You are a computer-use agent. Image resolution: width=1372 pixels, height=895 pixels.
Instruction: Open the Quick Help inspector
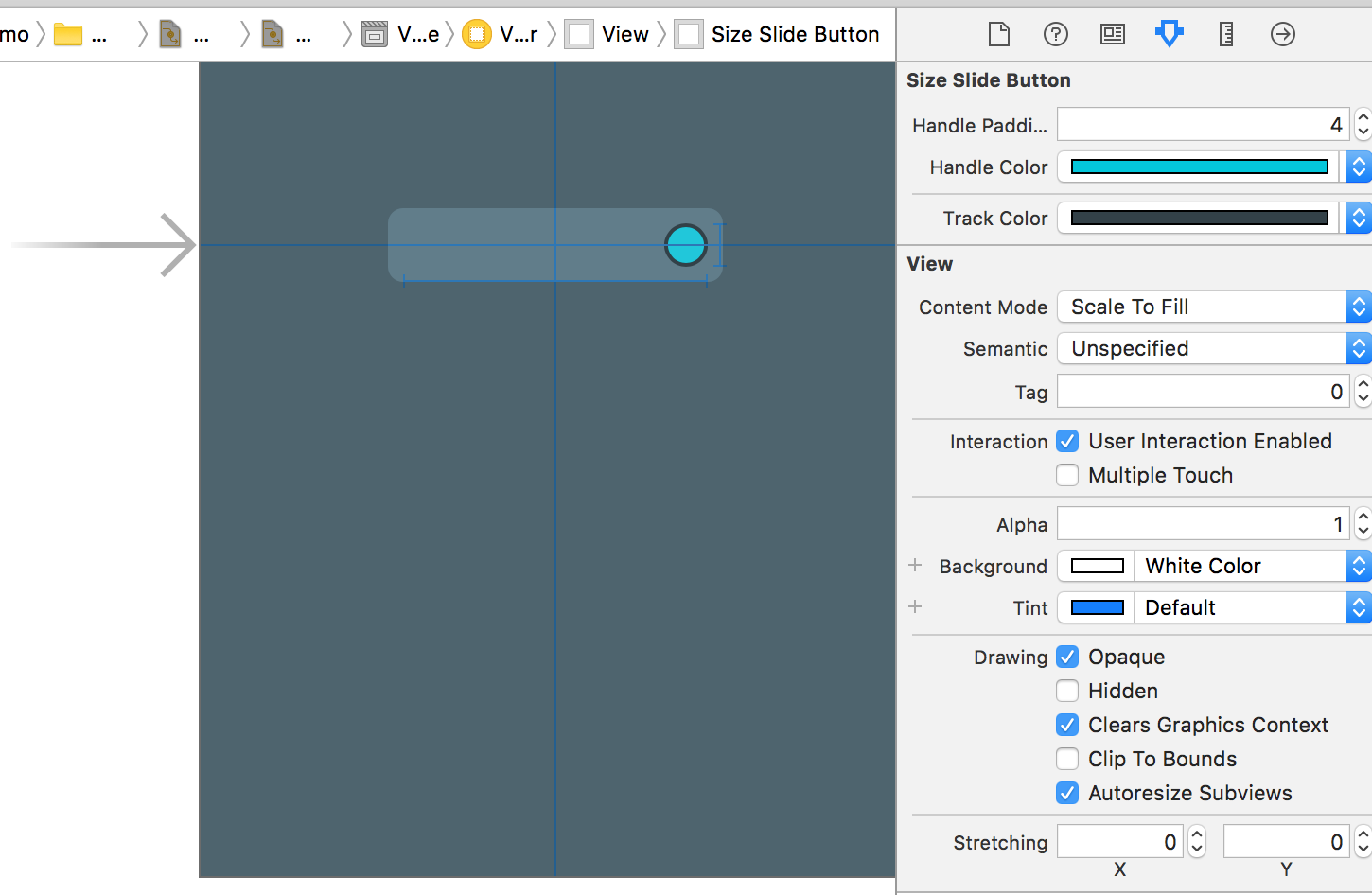pos(1056,35)
